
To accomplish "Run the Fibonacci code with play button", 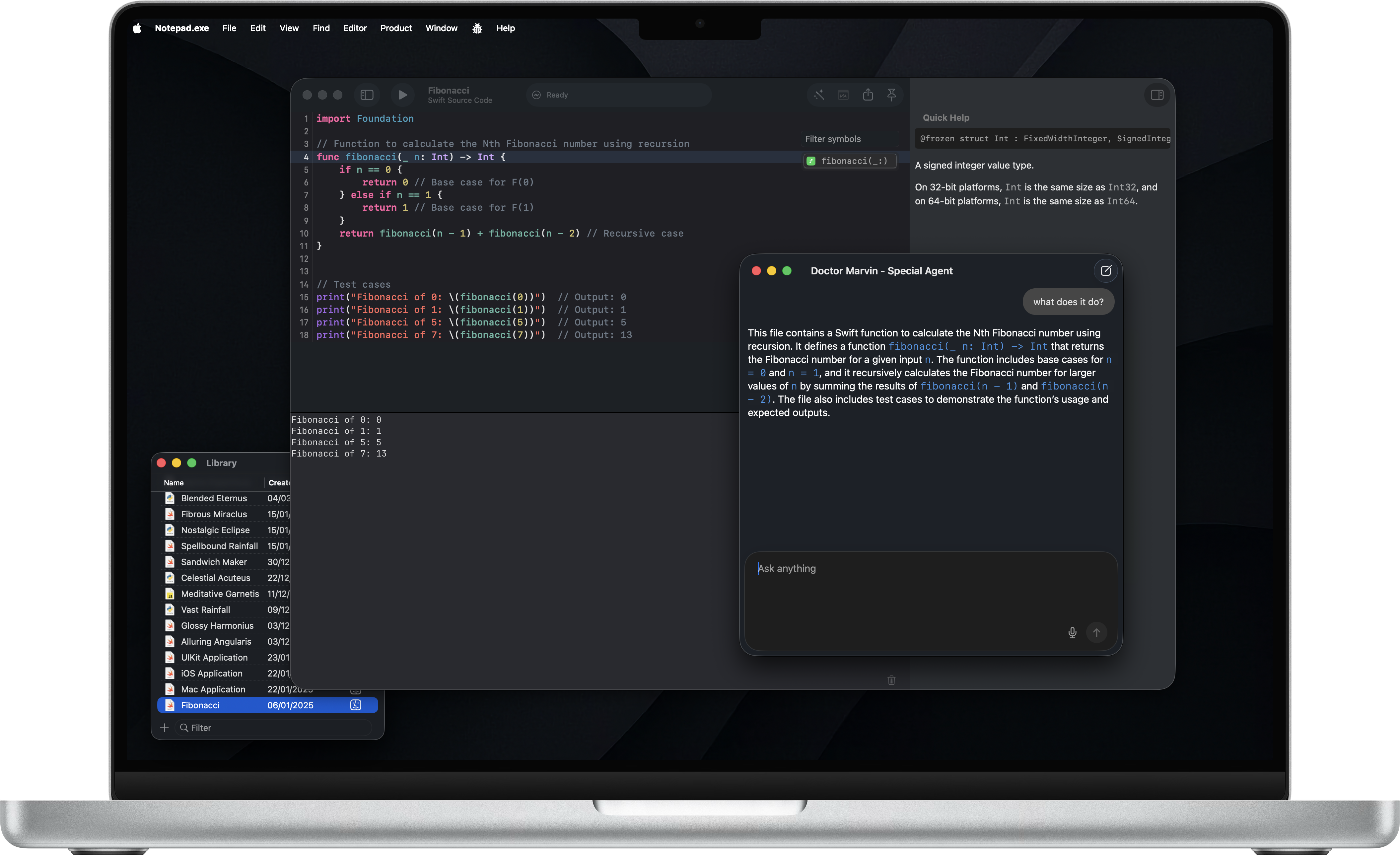I will [x=402, y=95].
